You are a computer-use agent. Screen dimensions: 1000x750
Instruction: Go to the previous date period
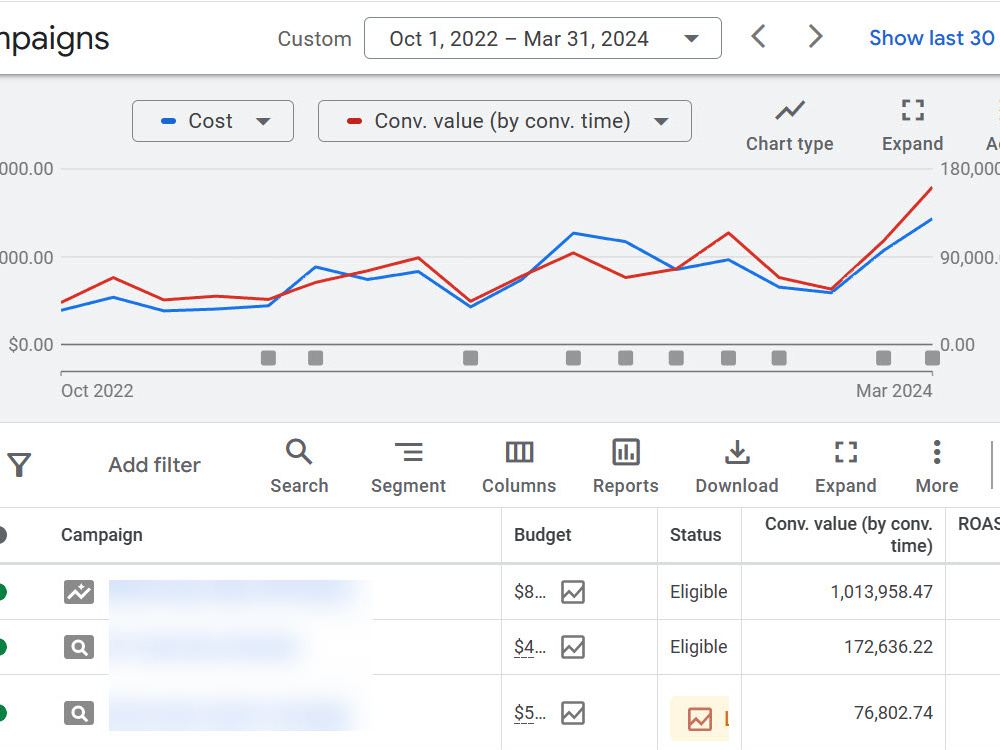(x=758, y=37)
